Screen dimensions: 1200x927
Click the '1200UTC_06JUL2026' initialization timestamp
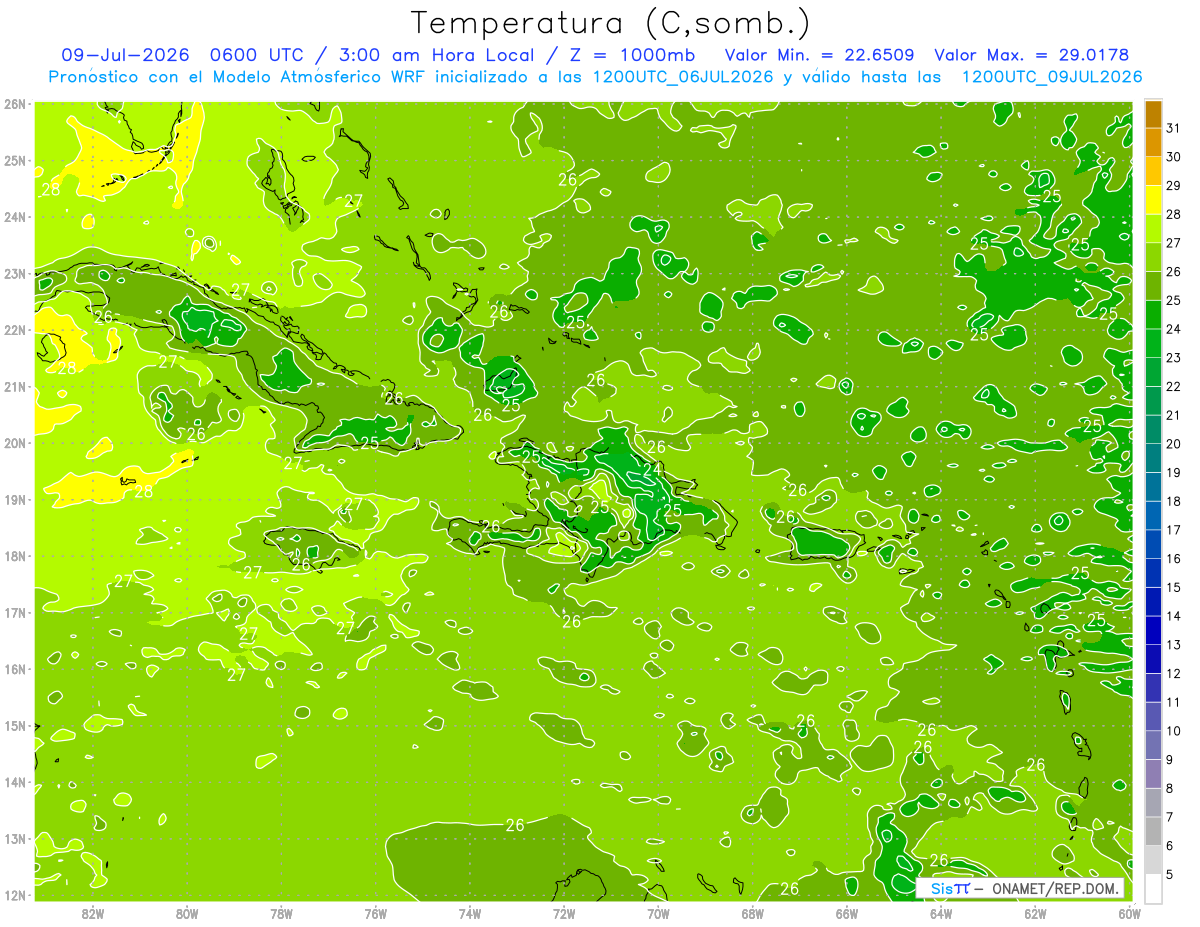[x=683, y=77]
